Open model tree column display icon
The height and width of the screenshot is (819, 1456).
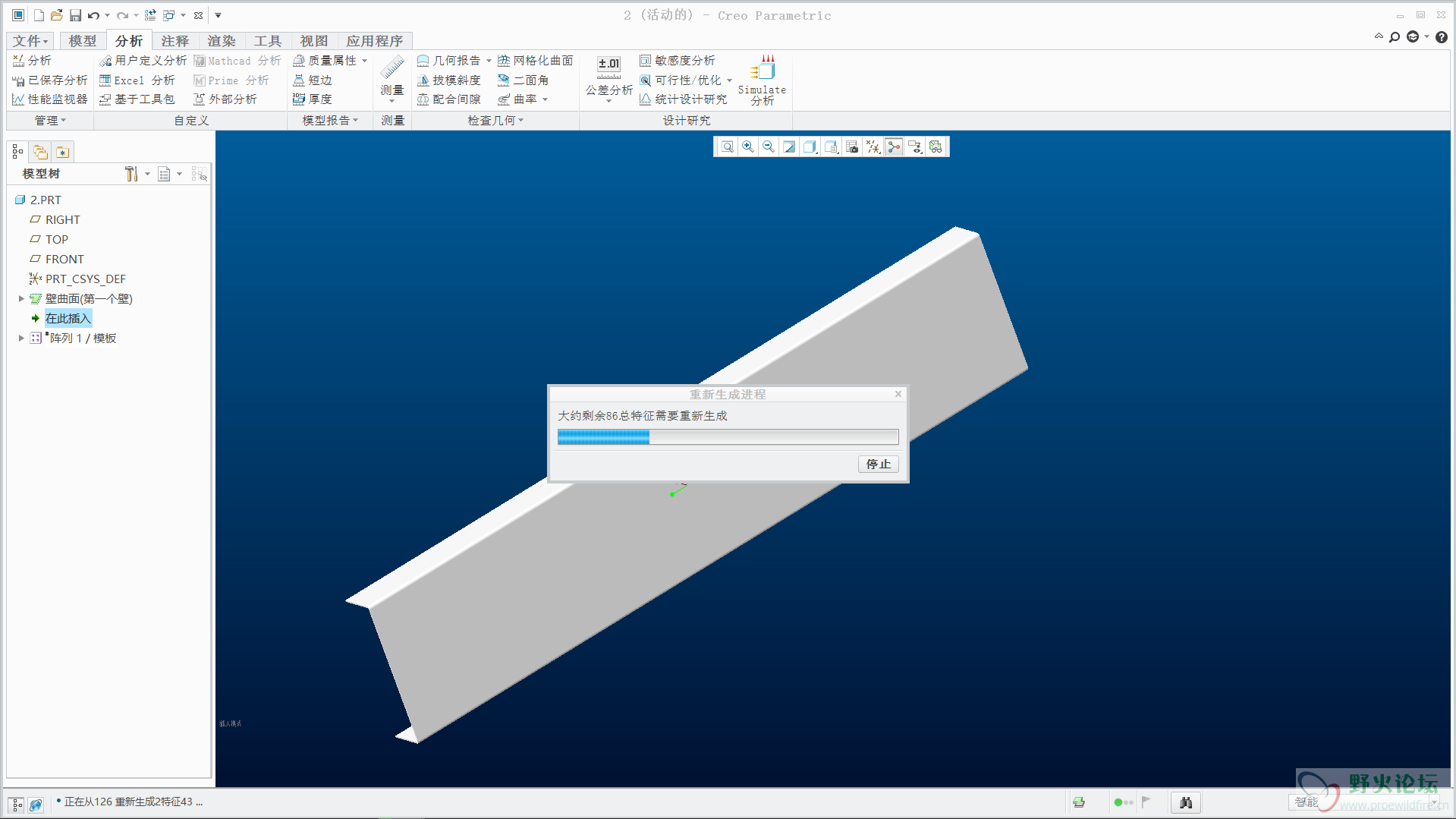[x=164, y=174]
